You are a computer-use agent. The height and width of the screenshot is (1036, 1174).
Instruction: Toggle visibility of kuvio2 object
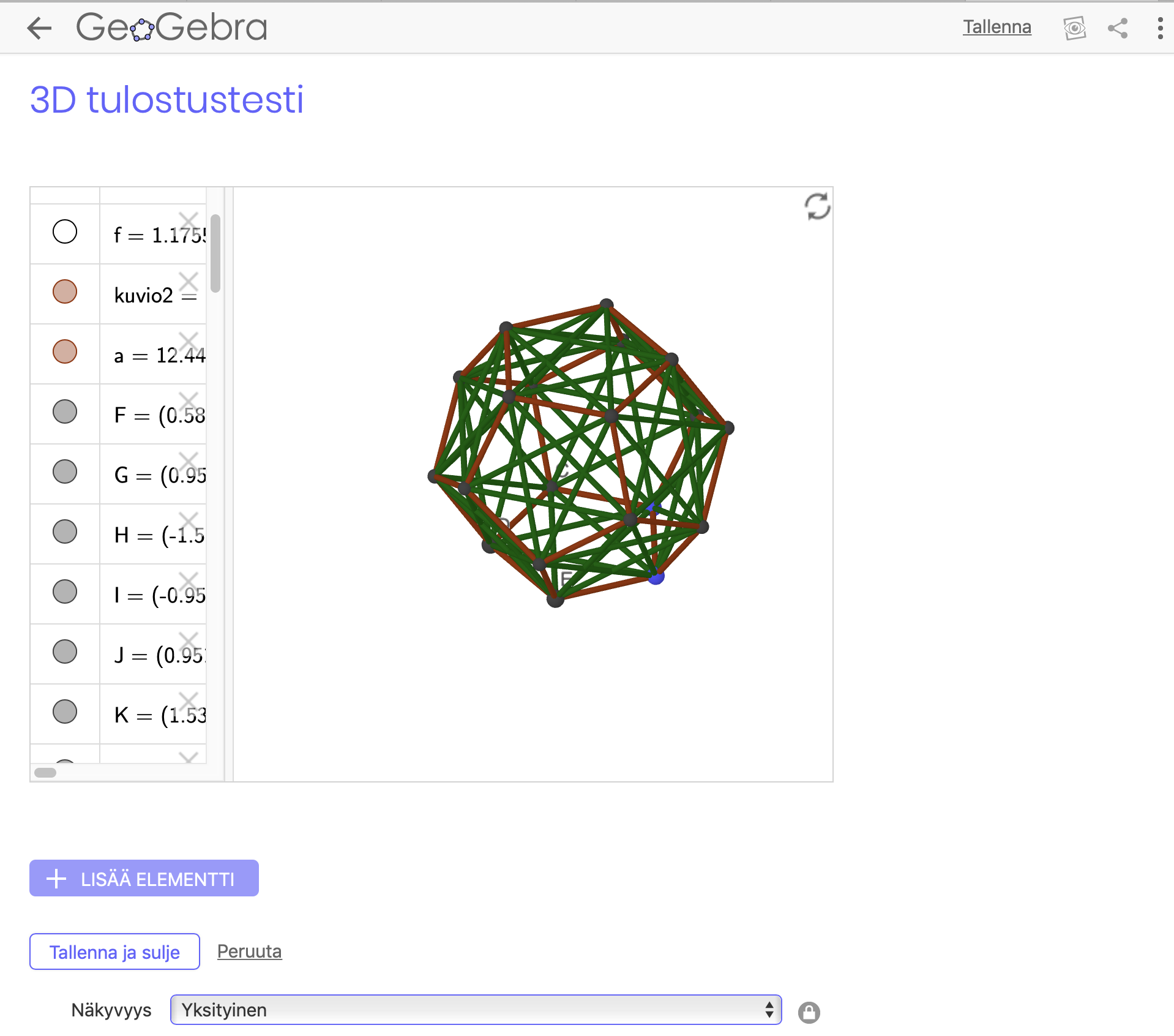point(65,292)
